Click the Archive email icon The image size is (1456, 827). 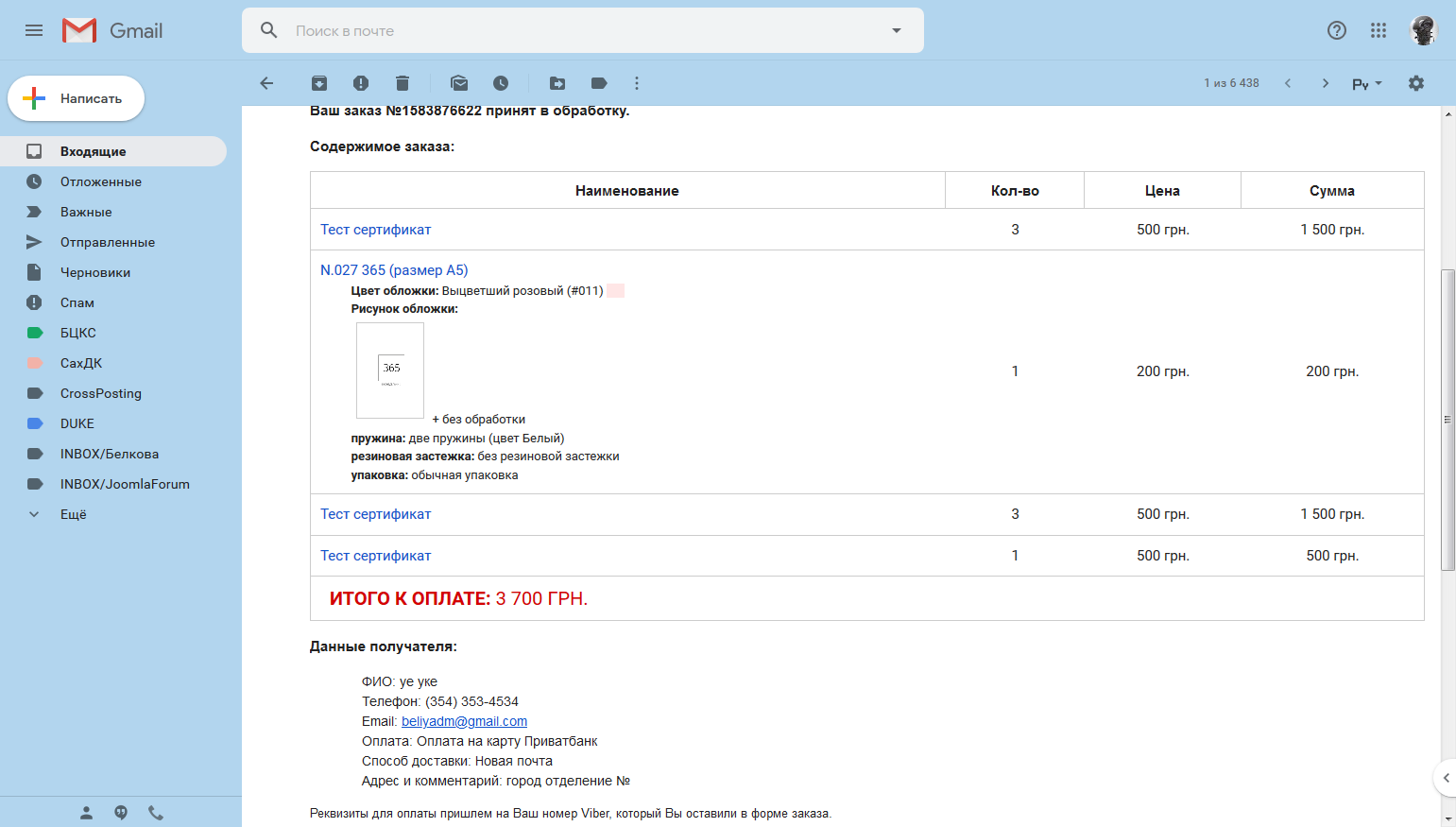click(x=319, y=83)
